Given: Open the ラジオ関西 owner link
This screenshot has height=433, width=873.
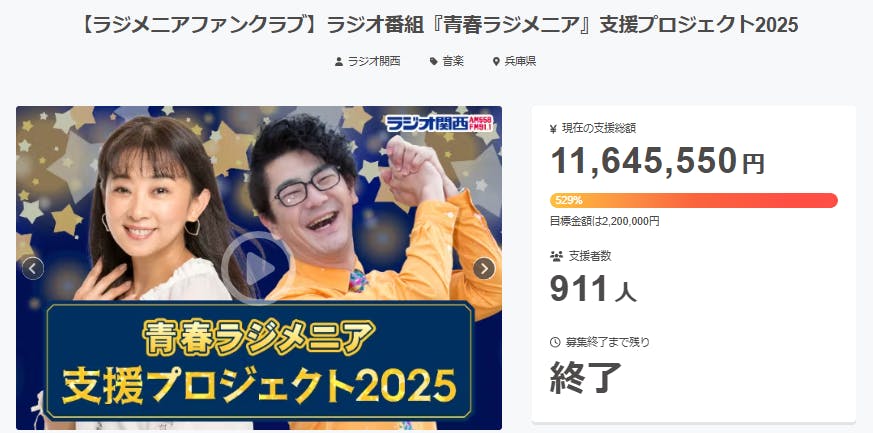Looking at the screenshot, I should tap(374, 62).
